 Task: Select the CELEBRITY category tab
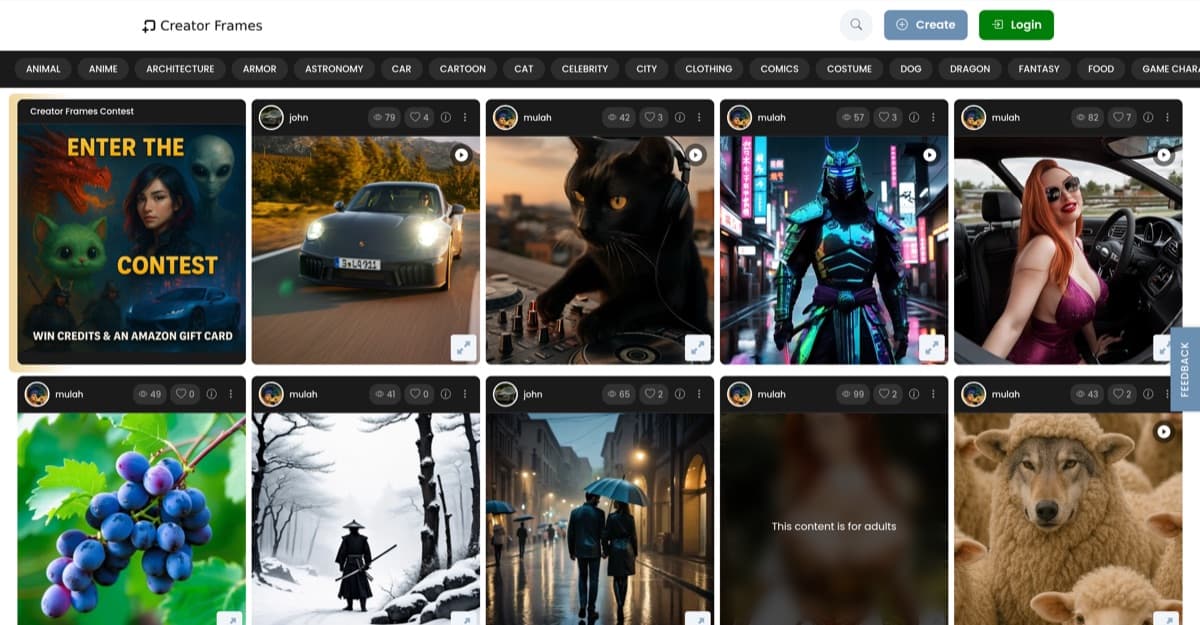(x=584, y=68)
